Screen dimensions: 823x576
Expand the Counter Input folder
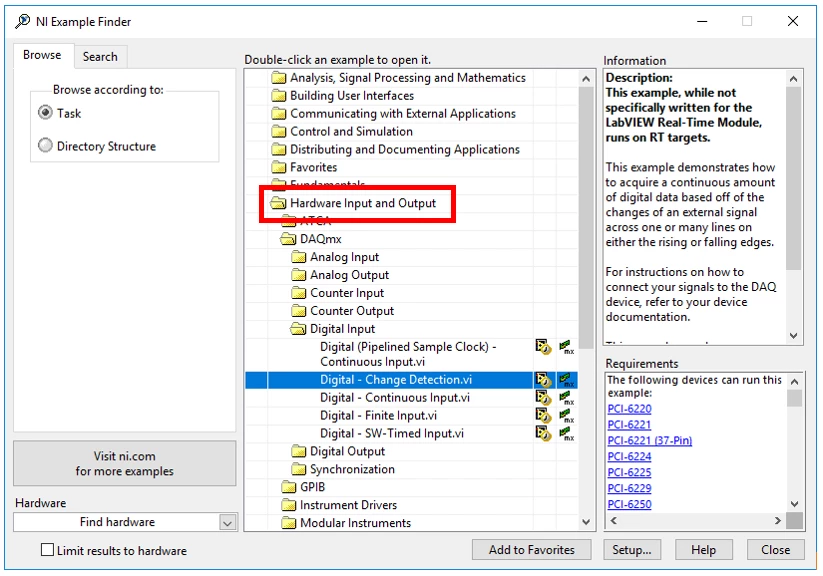[x=299, y=293]
